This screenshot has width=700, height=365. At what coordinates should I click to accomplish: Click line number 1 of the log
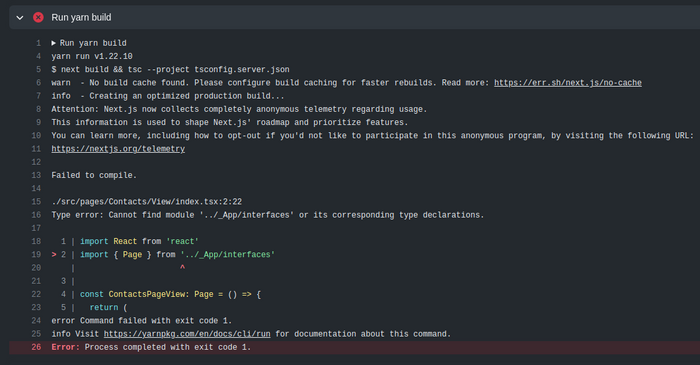38,43
